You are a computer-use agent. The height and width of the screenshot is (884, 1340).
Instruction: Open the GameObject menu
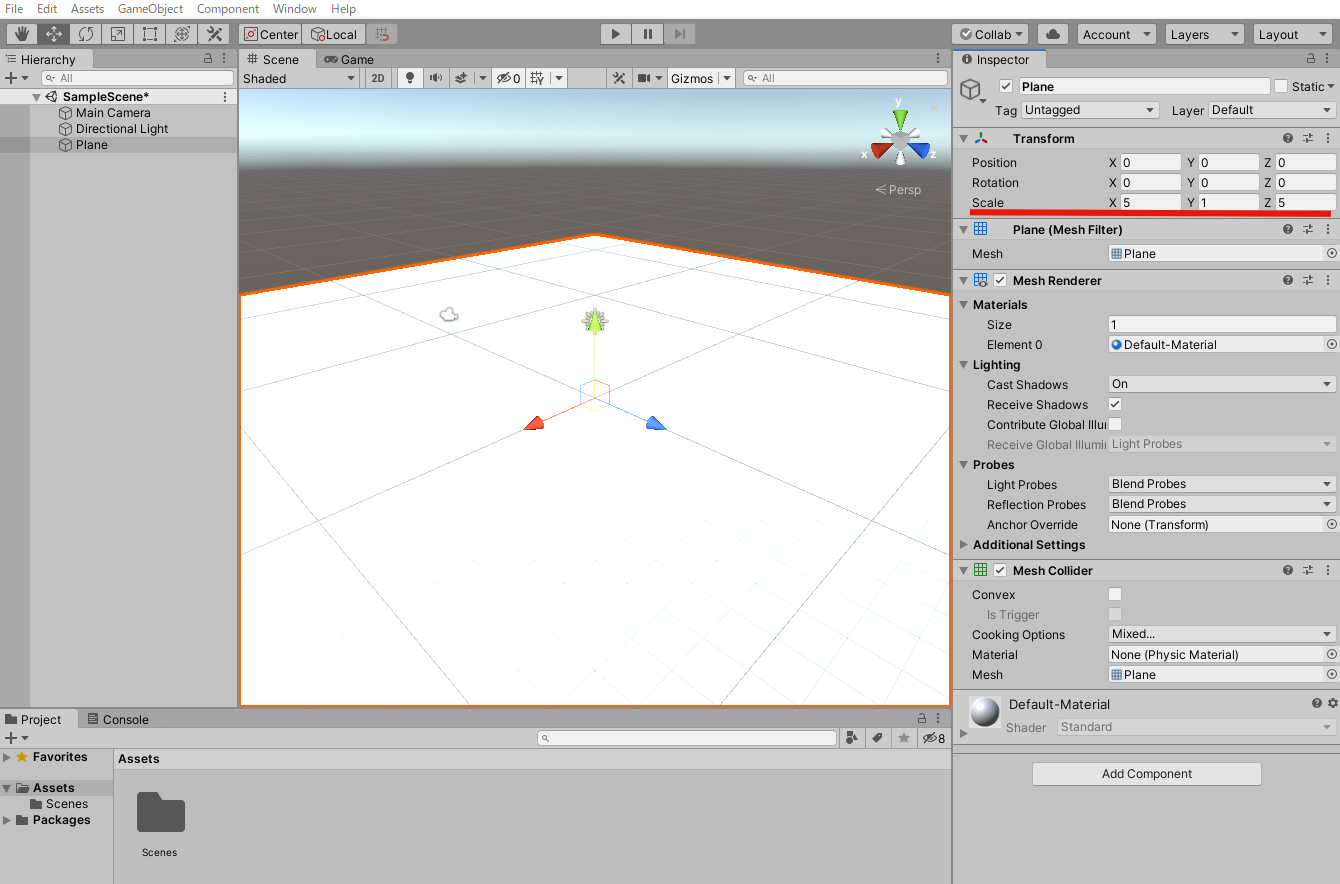150,8
